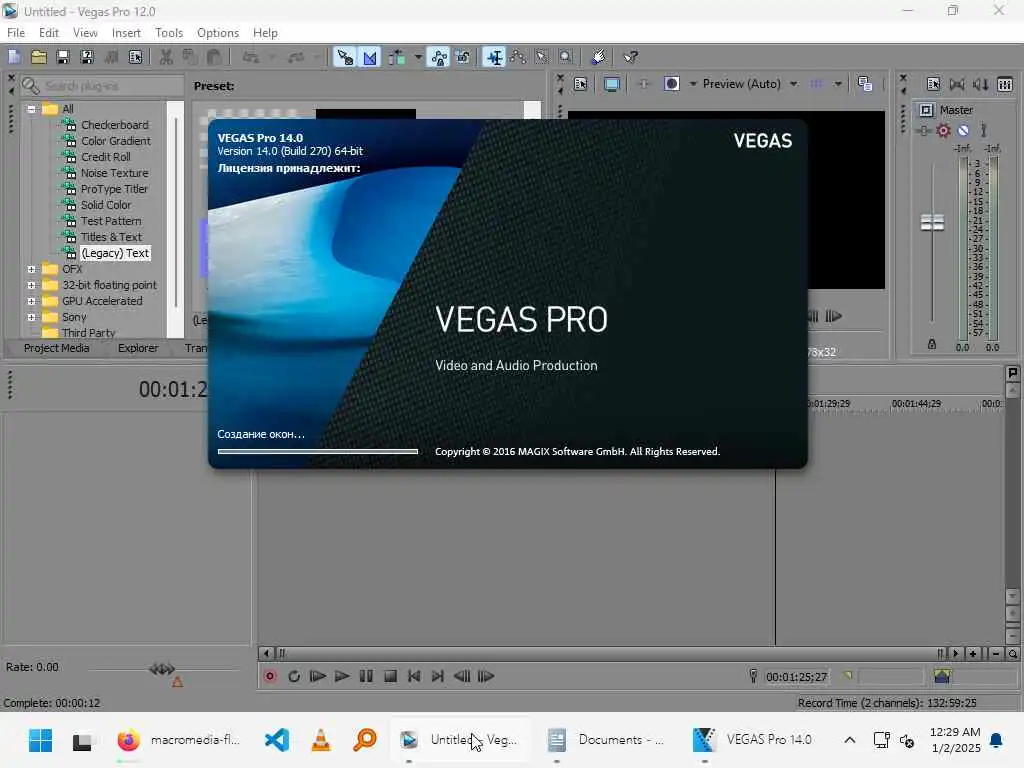
Task: Click the New project toolbar icon
Action: point(14,57)
